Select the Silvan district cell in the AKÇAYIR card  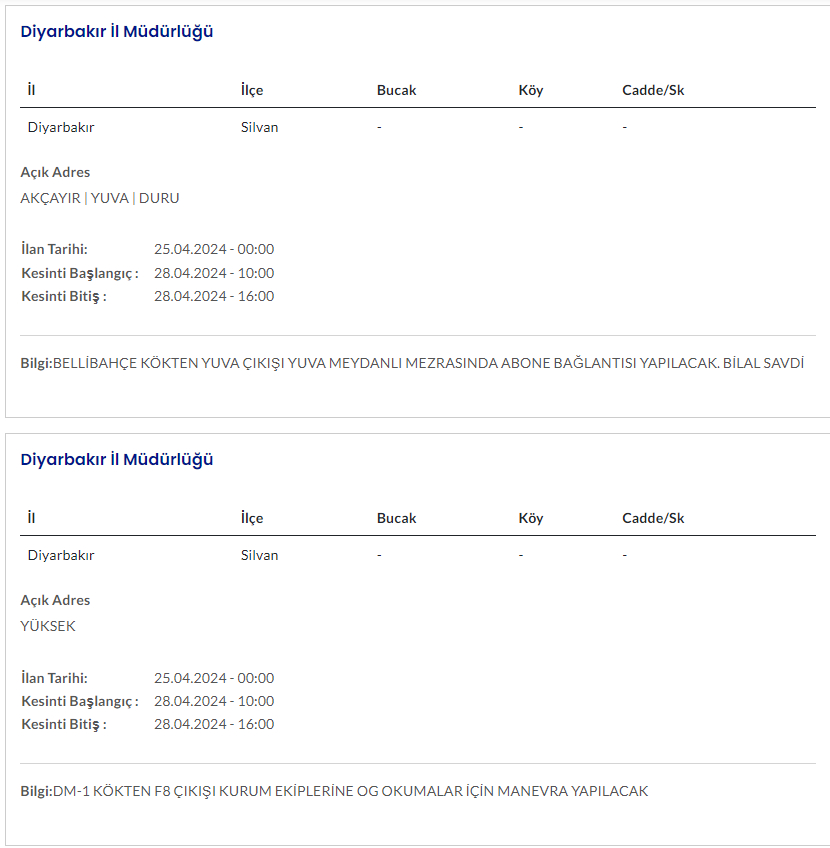coord(260,127)
